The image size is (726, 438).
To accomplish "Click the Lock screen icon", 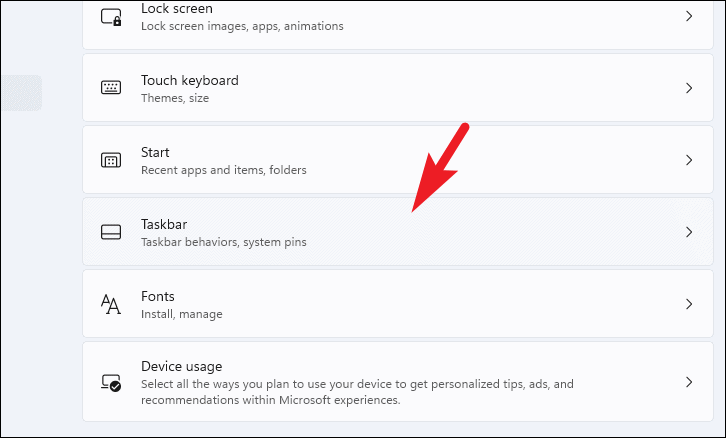I will (111, 17).
